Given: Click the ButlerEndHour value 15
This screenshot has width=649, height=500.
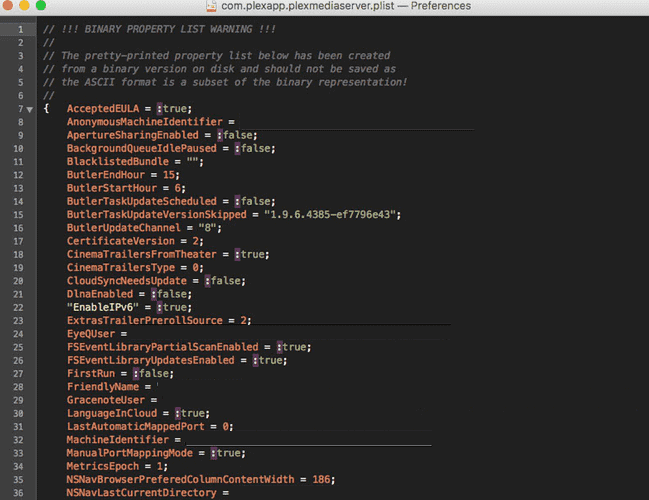Looking at the screenshot, I should coord(169,175).
